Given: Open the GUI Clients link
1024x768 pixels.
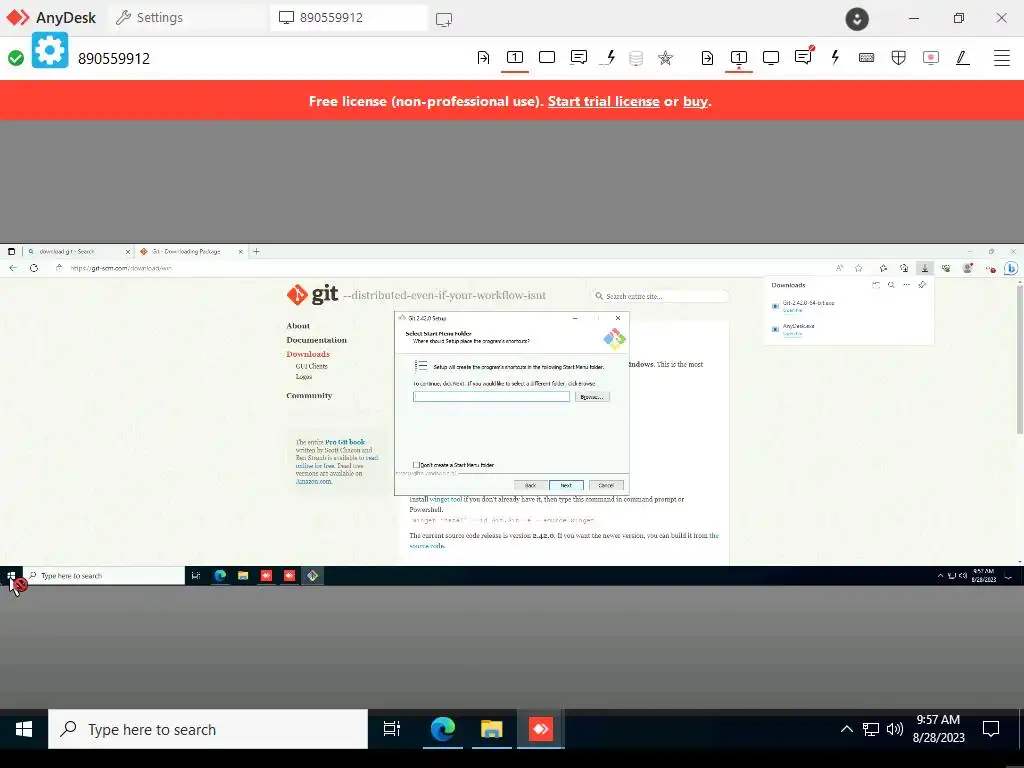Looking at the screenshot, I should (x=312, y=366).
